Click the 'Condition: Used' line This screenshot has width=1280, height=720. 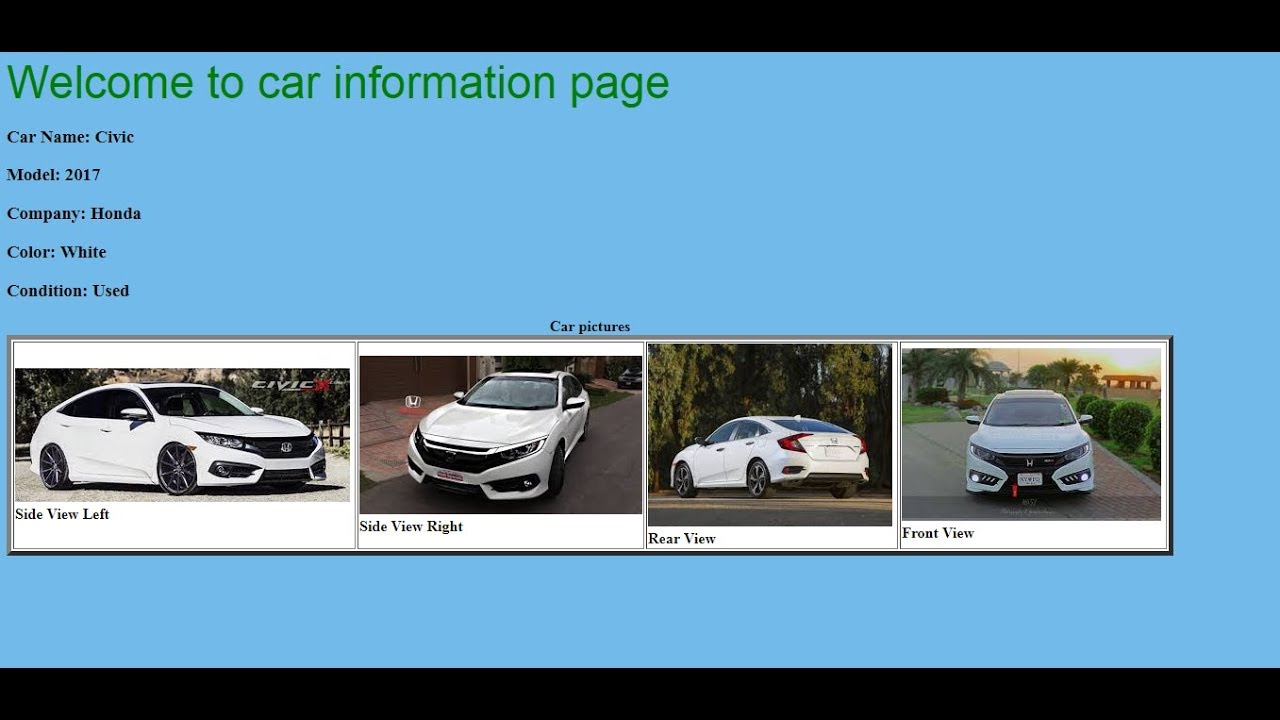[x=68, y=291]
